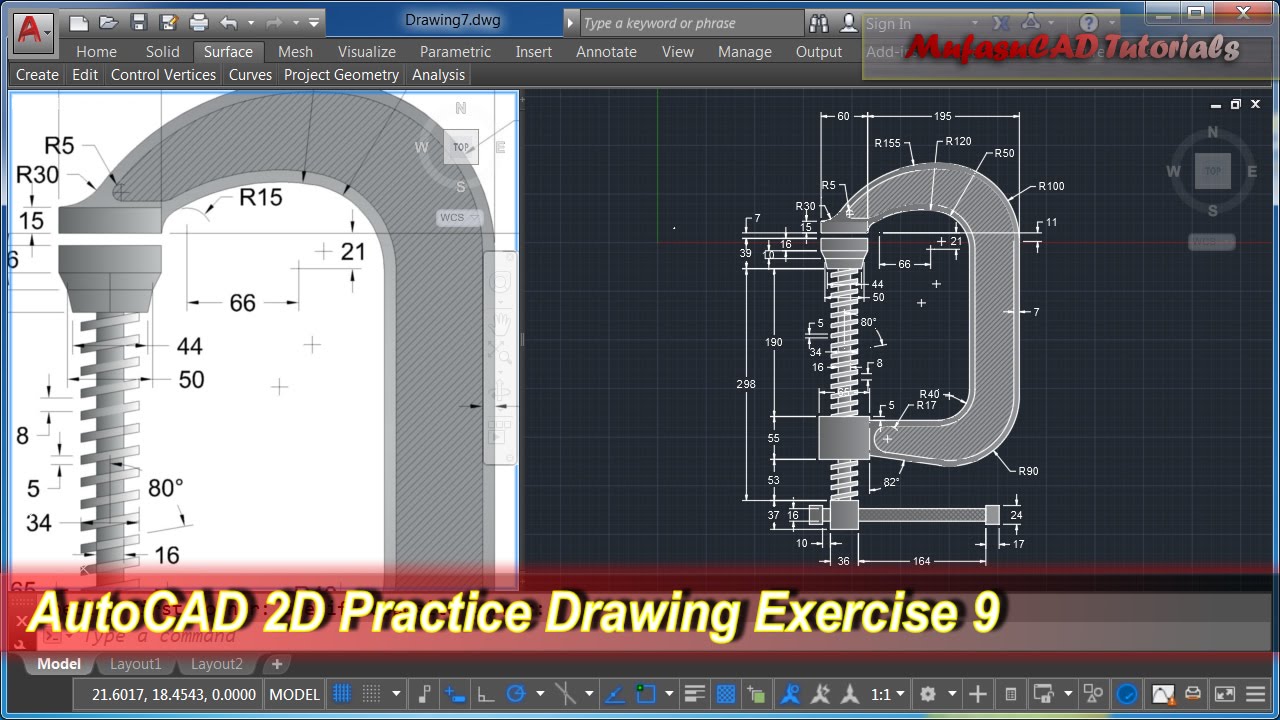
Task: Toggle dynamic input in status bar
Action: (x=455, y=694)
